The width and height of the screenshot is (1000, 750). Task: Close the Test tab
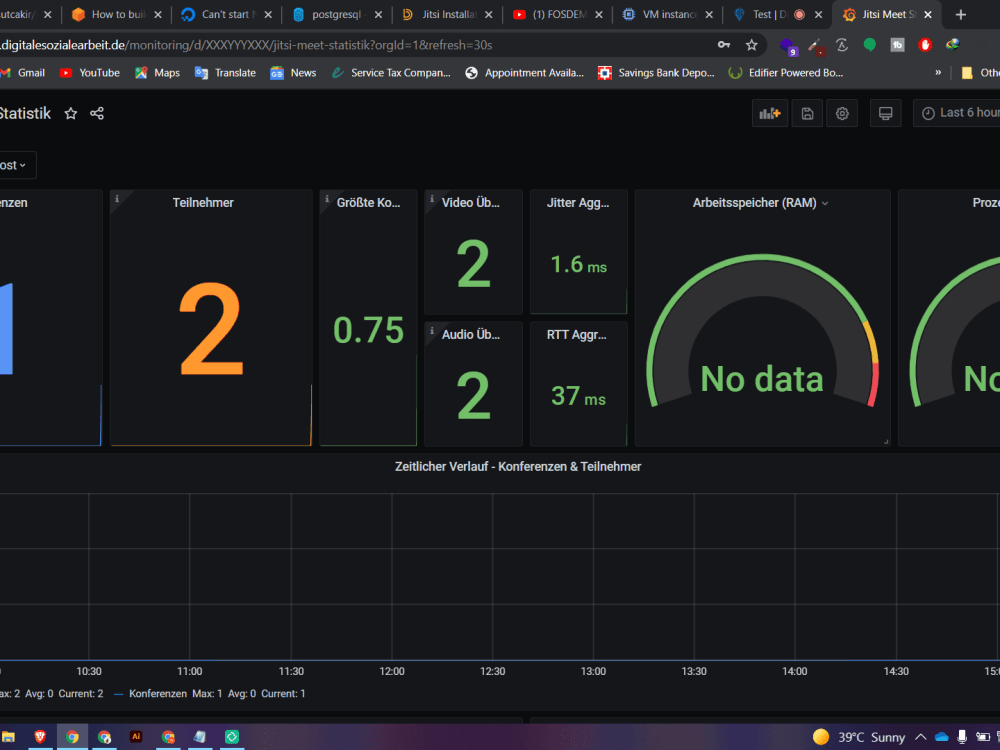pos(818,14)
